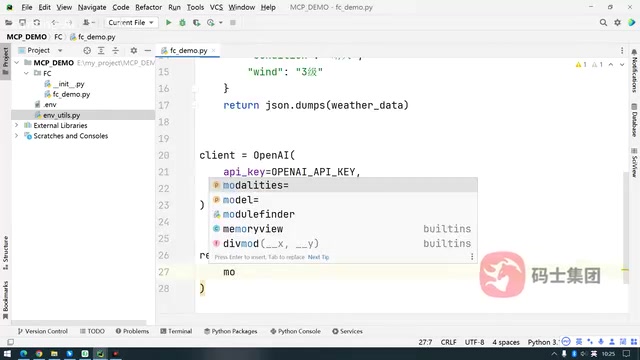Run the current file with the green play button
Screen dimensions: 640x360
168,22
